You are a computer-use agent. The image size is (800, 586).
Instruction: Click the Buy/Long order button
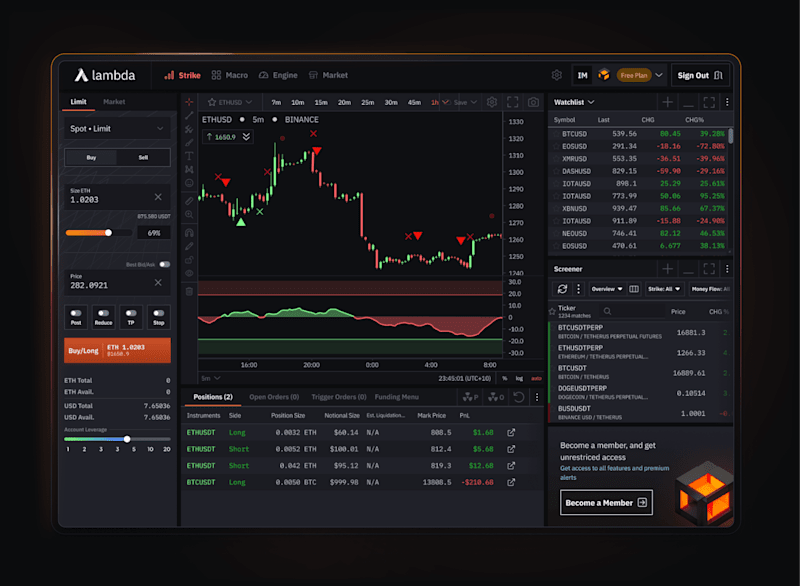[117, 350]
